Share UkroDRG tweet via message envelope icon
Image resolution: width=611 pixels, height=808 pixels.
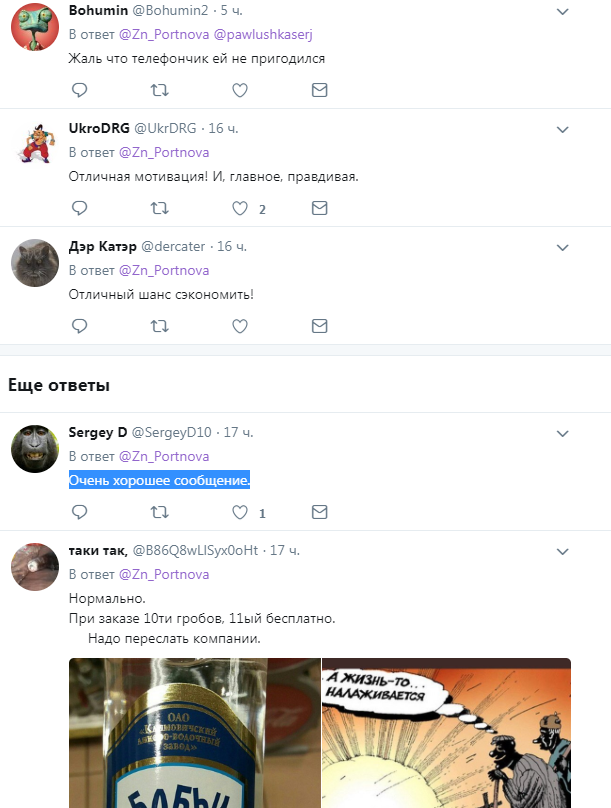(319, 208)
